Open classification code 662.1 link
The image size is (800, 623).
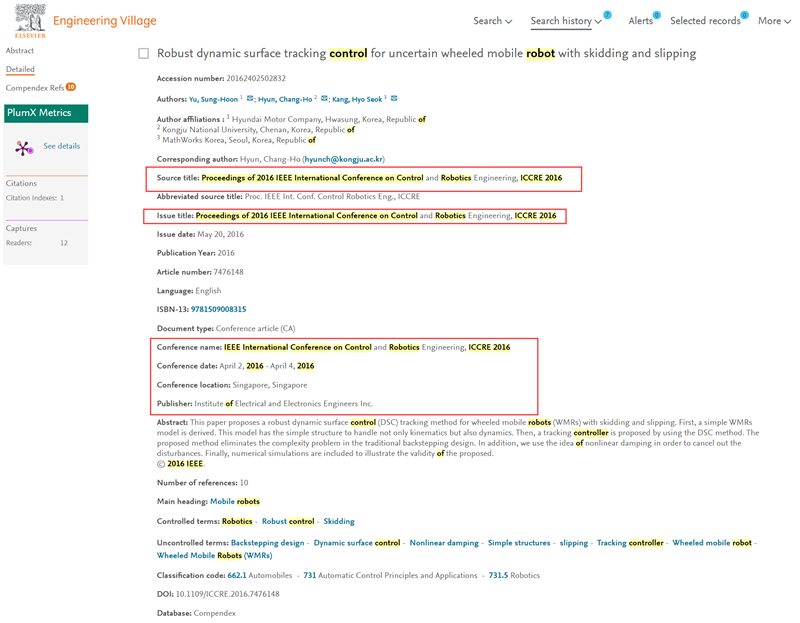click(x=237, y=576)
